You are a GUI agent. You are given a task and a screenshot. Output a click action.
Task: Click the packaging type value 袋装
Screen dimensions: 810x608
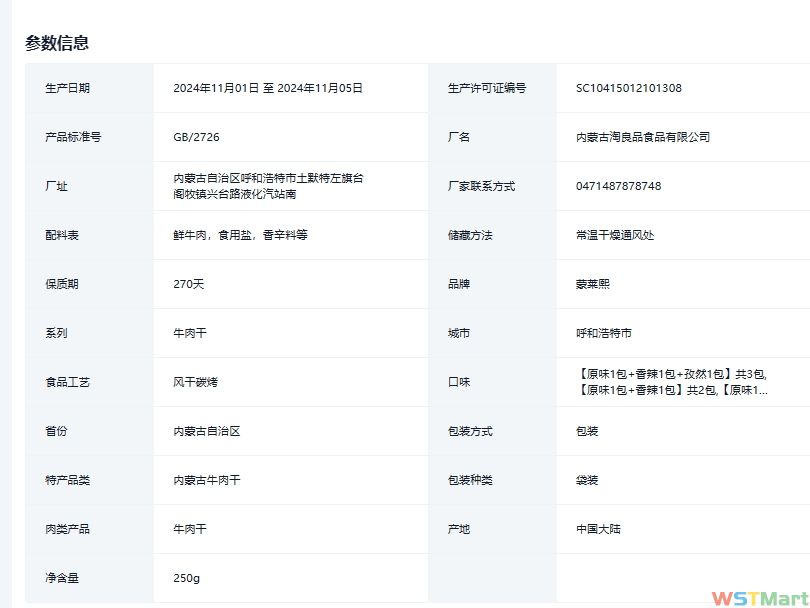click(587, 480)
